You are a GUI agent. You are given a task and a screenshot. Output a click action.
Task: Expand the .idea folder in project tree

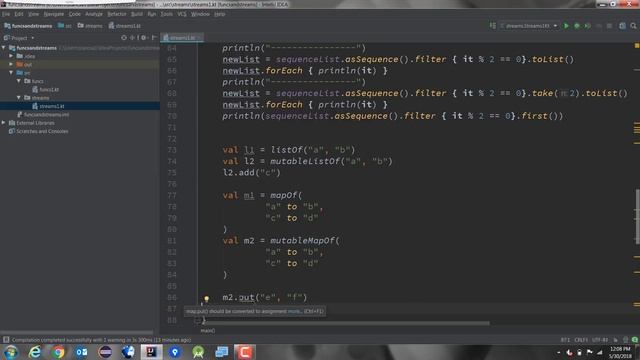click(x=11, y=56)
